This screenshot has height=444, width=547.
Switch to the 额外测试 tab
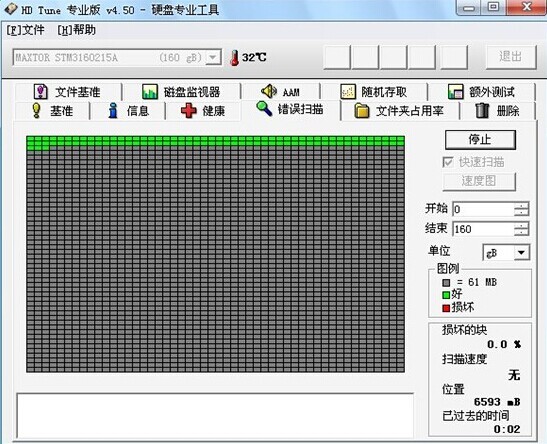click(481, 92)
